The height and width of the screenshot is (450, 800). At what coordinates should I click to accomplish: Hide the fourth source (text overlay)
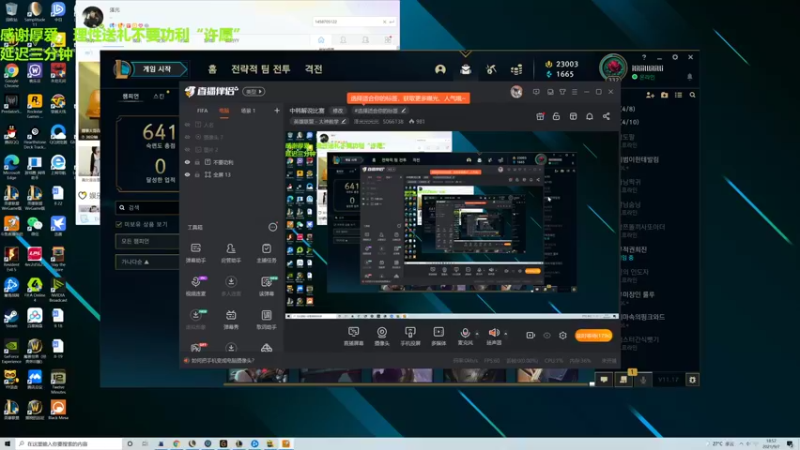point(187,162)
